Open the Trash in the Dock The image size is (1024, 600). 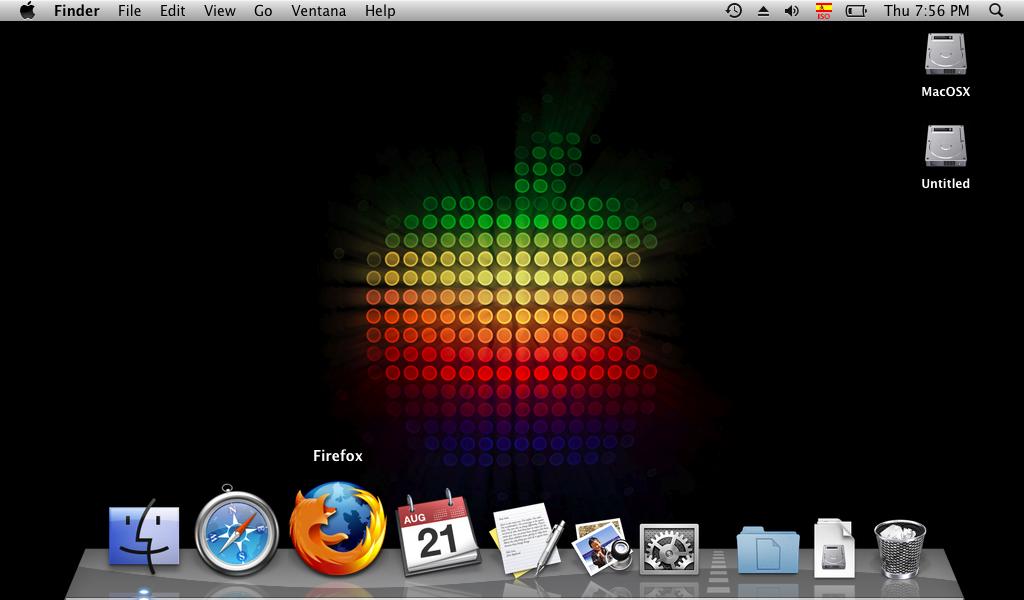tap(900, 549)
